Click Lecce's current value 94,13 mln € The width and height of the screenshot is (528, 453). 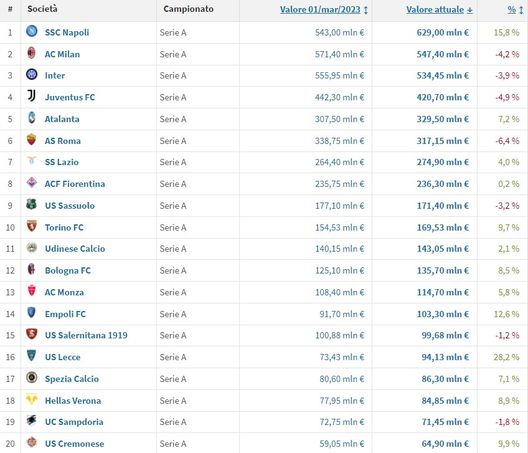(445, 357)
